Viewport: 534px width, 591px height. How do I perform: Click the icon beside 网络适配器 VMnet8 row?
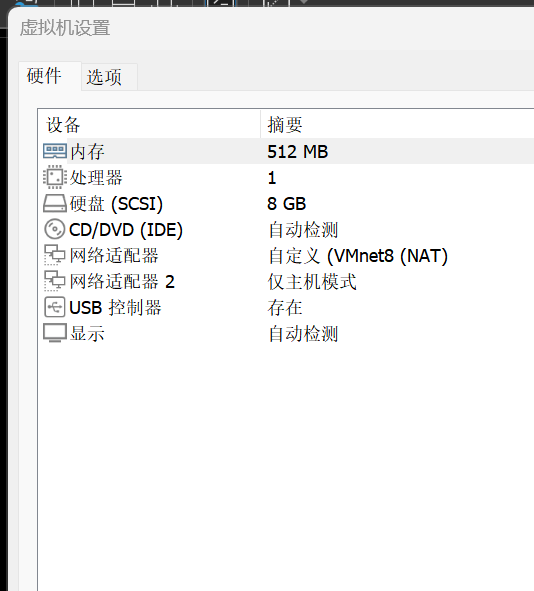point(55,255)
